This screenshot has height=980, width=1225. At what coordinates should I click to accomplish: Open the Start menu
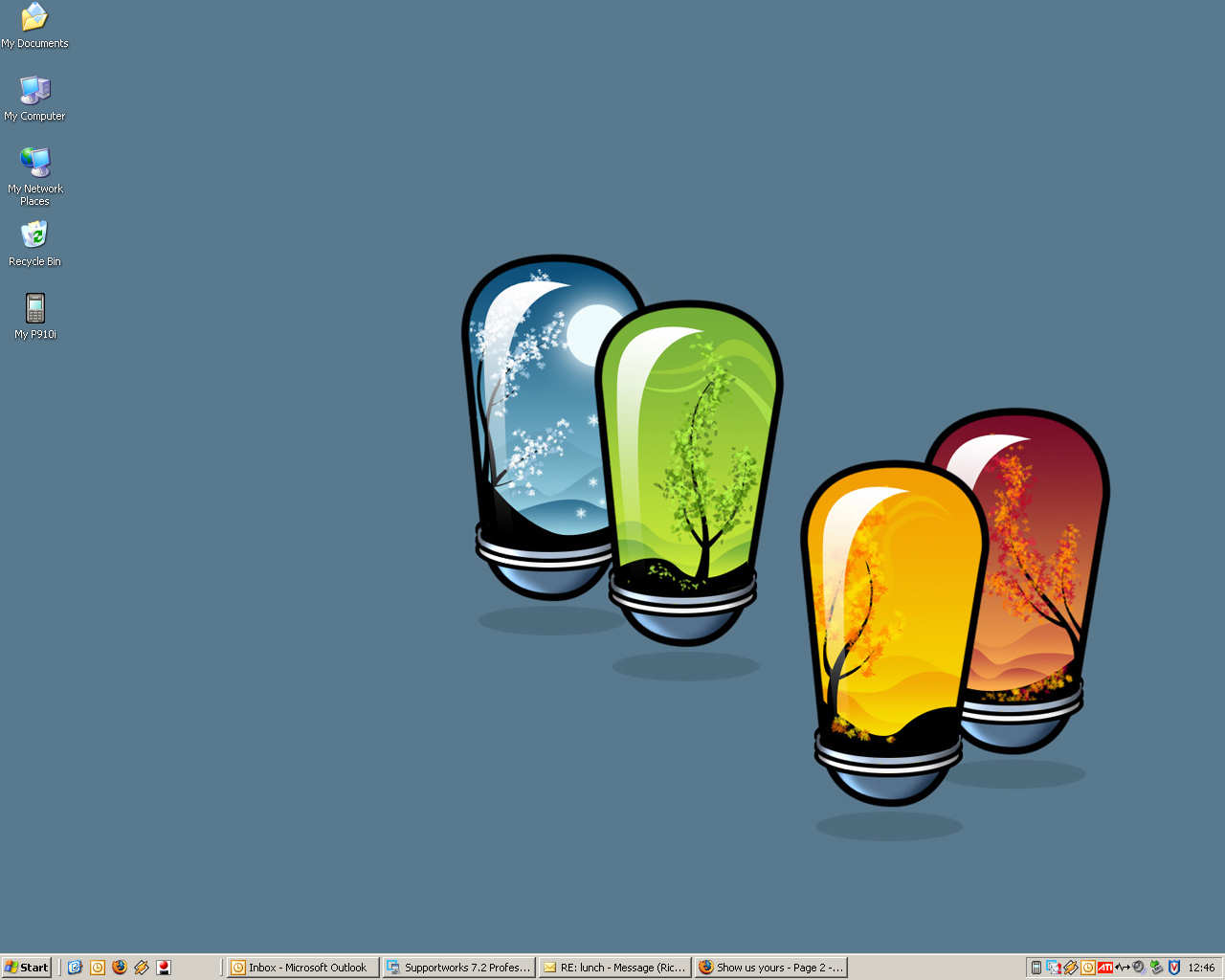point(26,968)
